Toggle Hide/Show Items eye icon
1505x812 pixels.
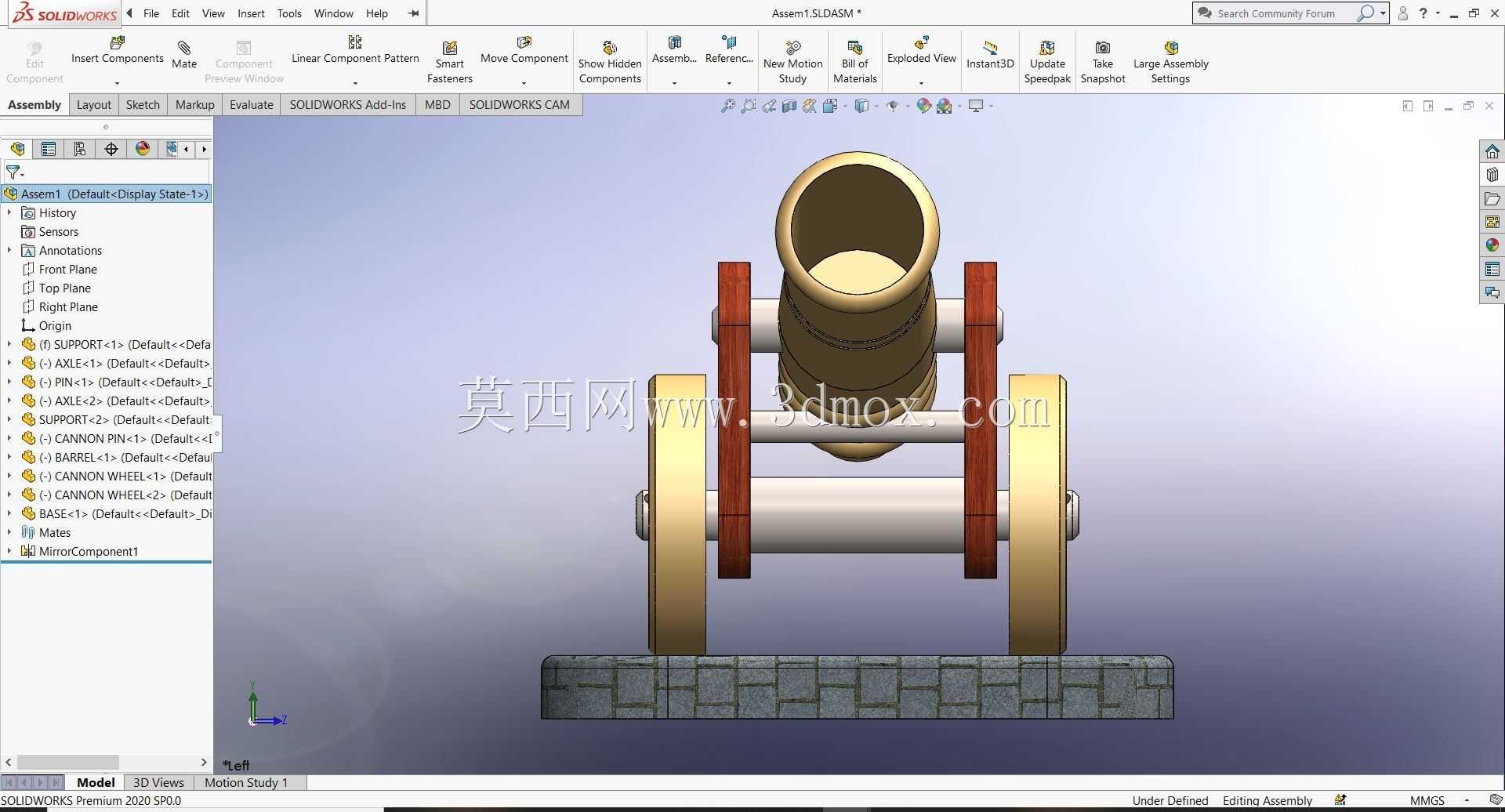pyautogui.click(x=893, y=106)
